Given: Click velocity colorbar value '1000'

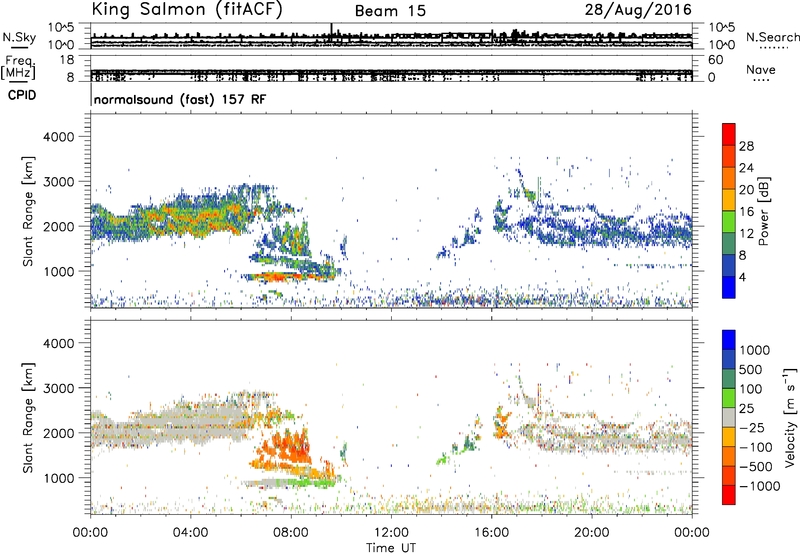Looking at the screenshot, I should click(755, 350).
